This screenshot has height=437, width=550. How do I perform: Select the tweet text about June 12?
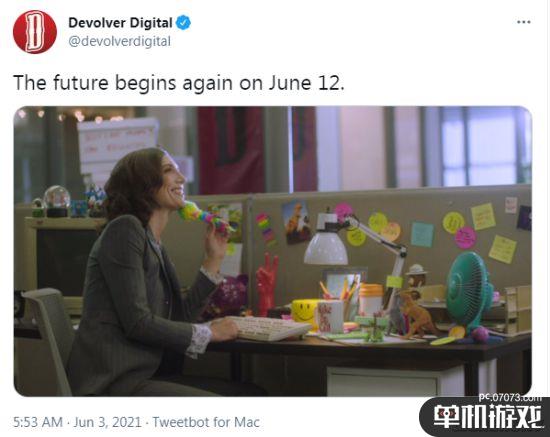click(x=179, y=83)
